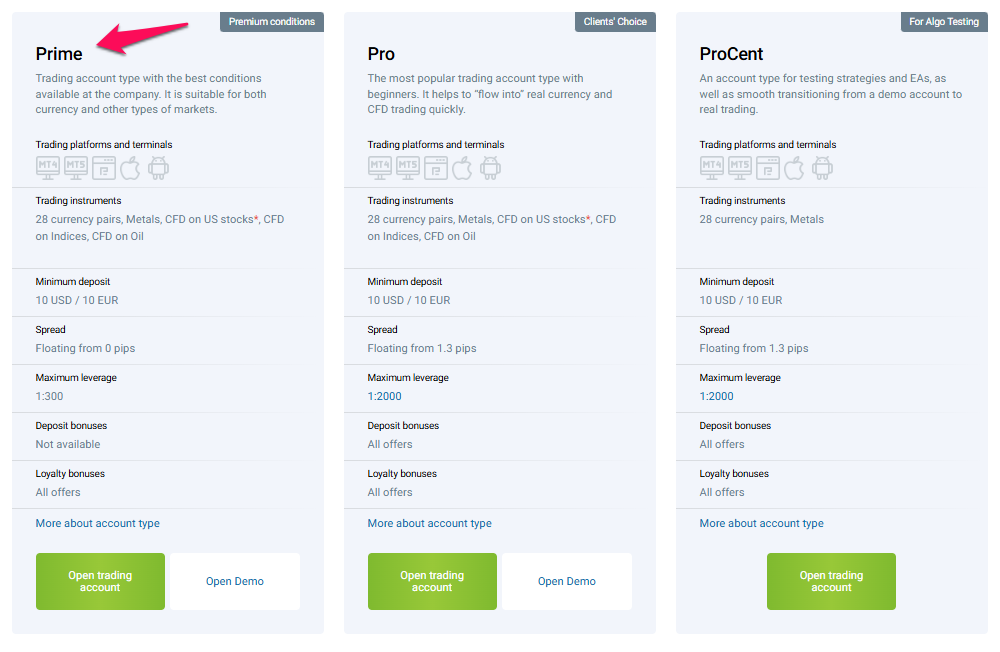
Task: Click the web terminal icon under Prime
Action: click(103, 168)
